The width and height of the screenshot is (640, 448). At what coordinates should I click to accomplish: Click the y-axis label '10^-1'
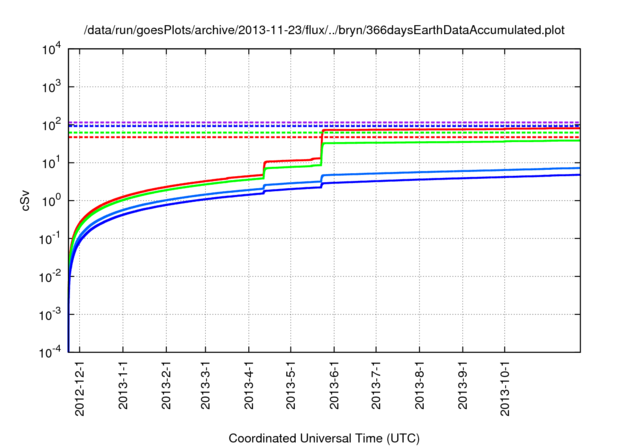click(x=51, y=239)
